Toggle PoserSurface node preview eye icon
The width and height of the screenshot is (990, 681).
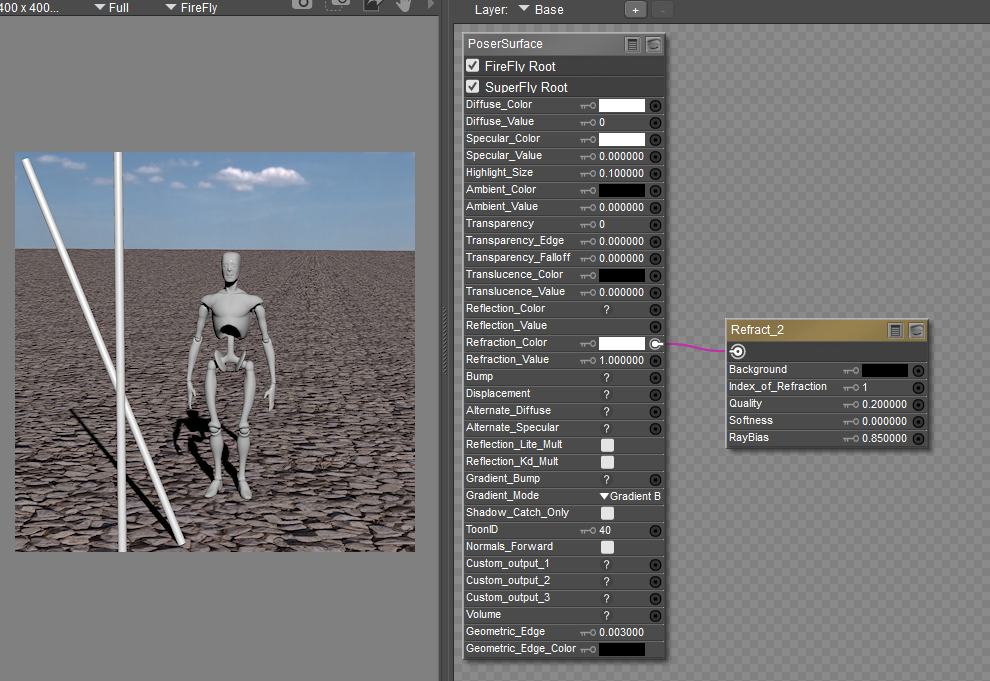[653, 45]
